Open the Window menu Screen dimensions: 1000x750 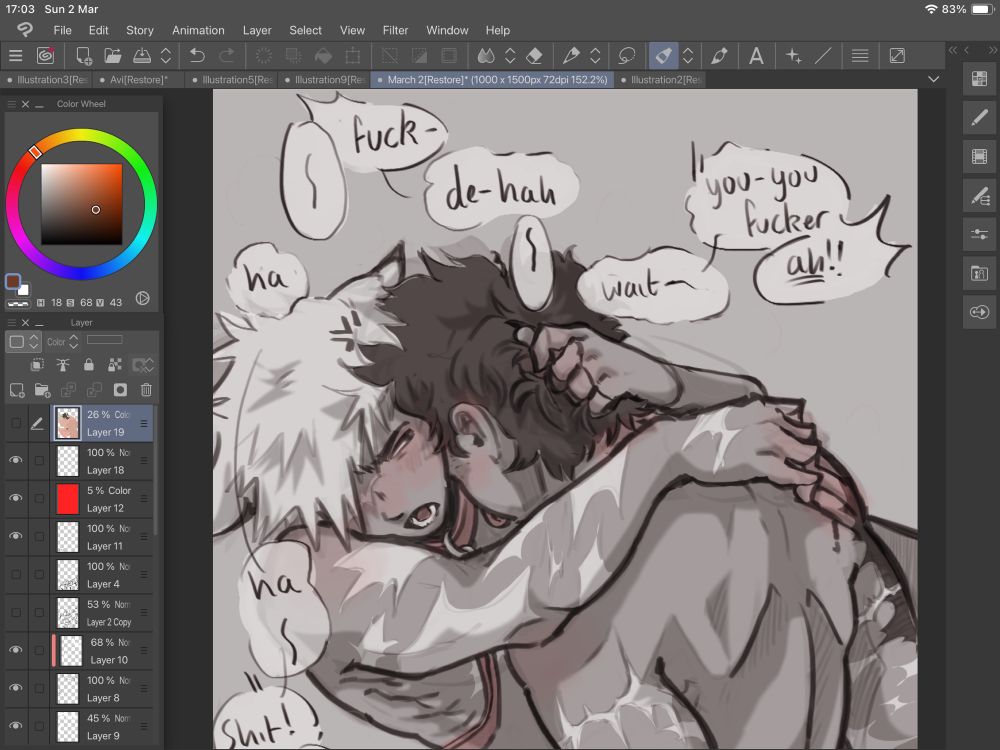click(x=447, y=30)
